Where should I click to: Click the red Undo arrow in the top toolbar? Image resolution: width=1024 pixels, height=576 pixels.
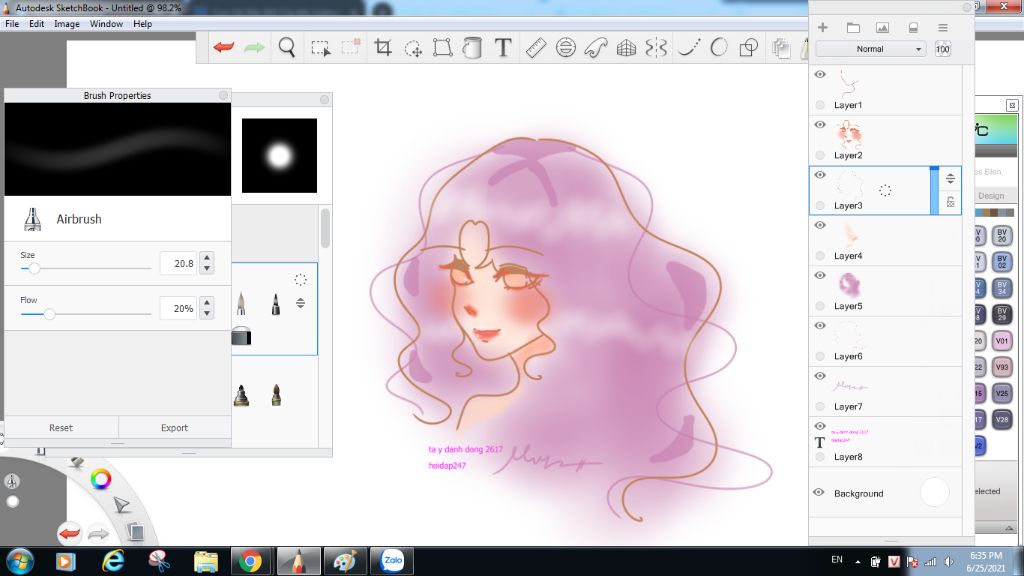[223, 47]
